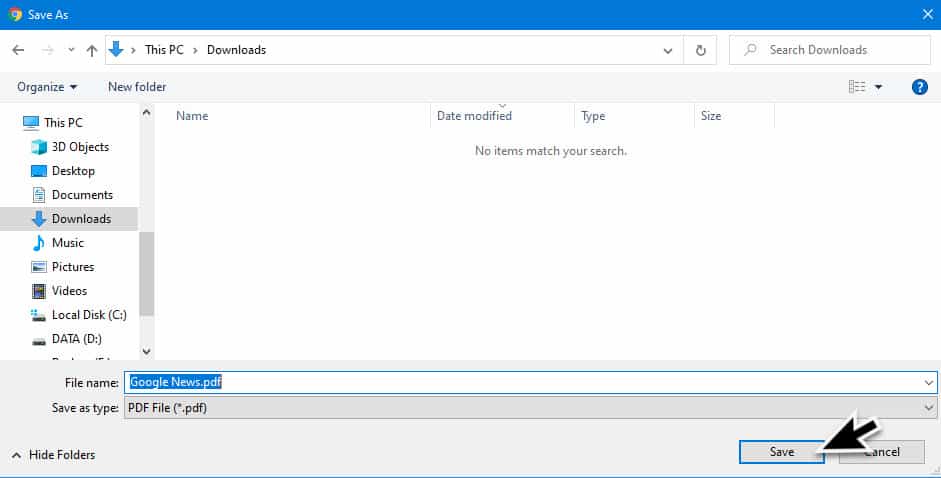Click the blue Downloads arrow in address bar
The width and height of the screenshot is (941, 478).
pyautogui.click(x=116, y=49)
